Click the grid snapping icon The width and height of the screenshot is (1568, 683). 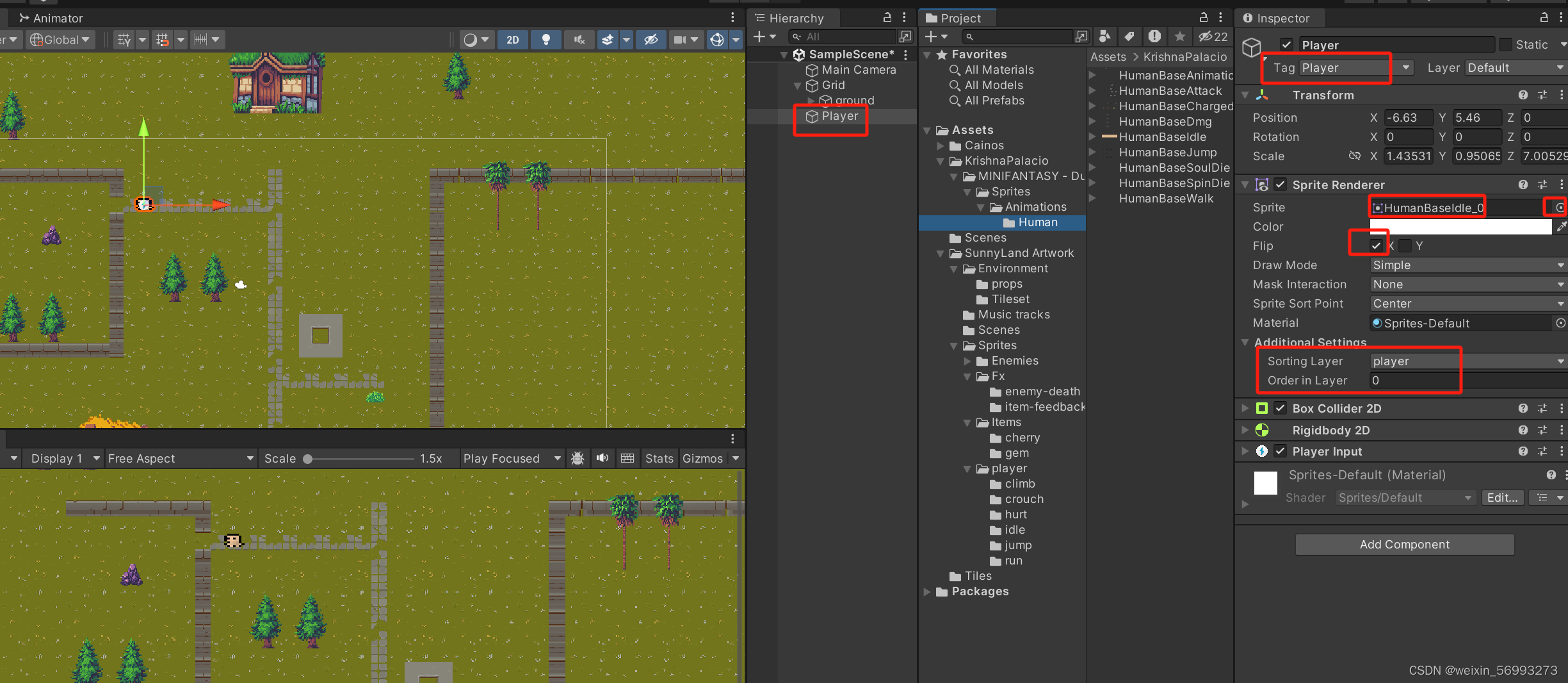tap(163, 40)
